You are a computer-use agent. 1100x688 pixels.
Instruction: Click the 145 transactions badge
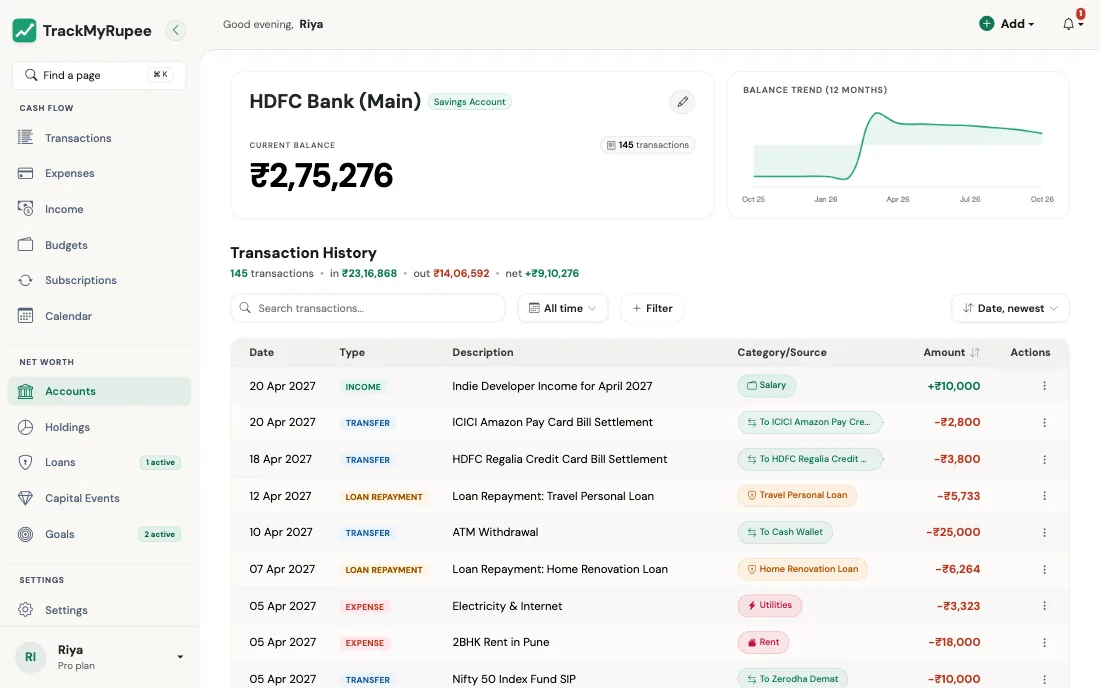coord(648,145)
